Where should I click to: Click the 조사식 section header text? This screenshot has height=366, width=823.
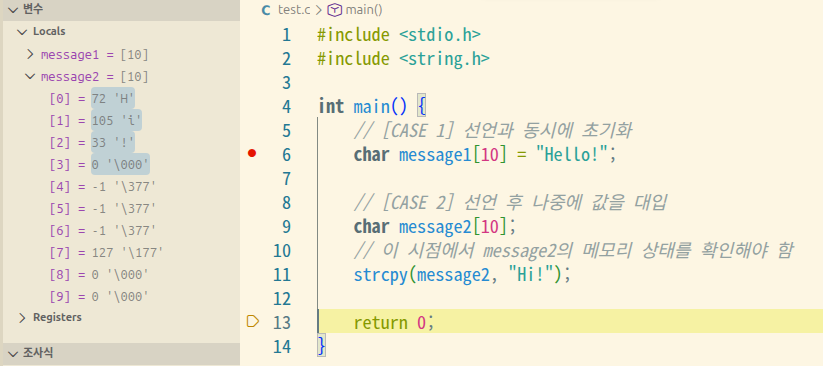(38, 352)
